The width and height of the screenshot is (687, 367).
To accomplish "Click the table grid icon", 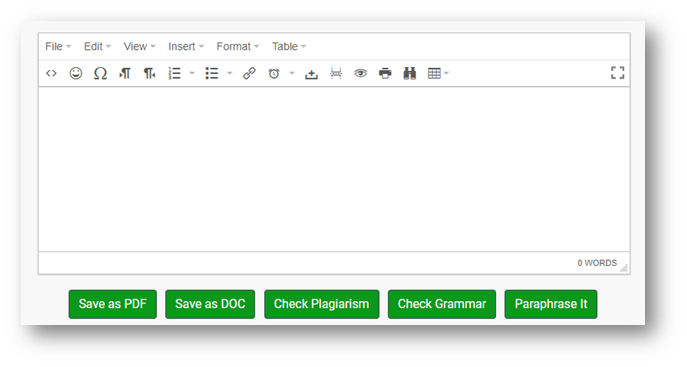I will coord(434,73).
